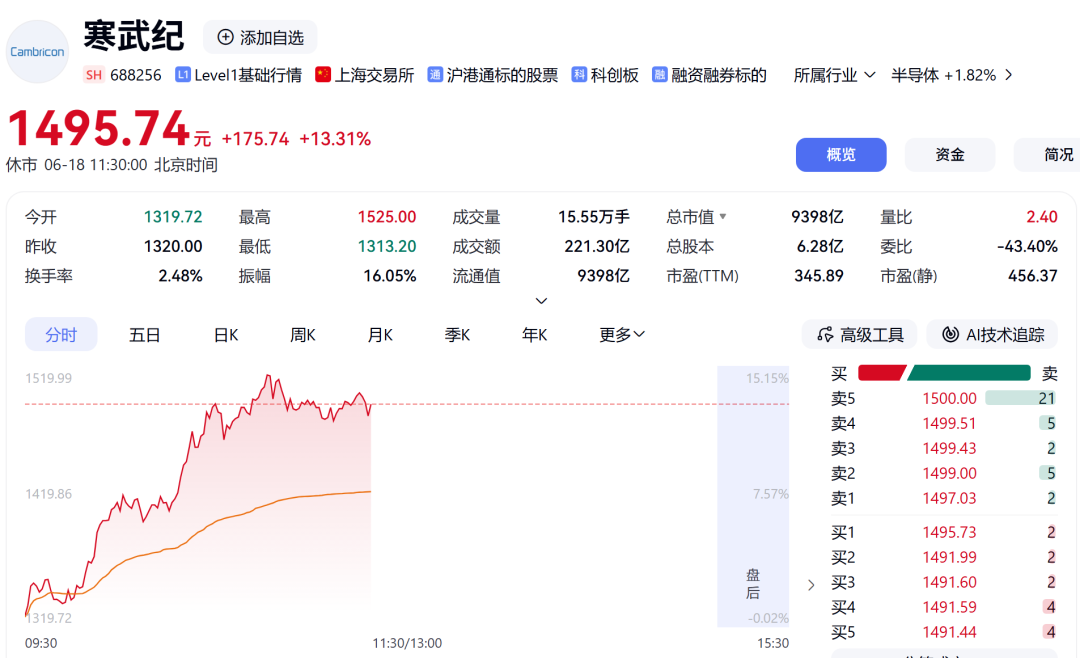Image resolution: width=1080 pixels, height=658 pixels.
Task: Click the 成交额 value 221.30亿
Action: tap(596, 246)
